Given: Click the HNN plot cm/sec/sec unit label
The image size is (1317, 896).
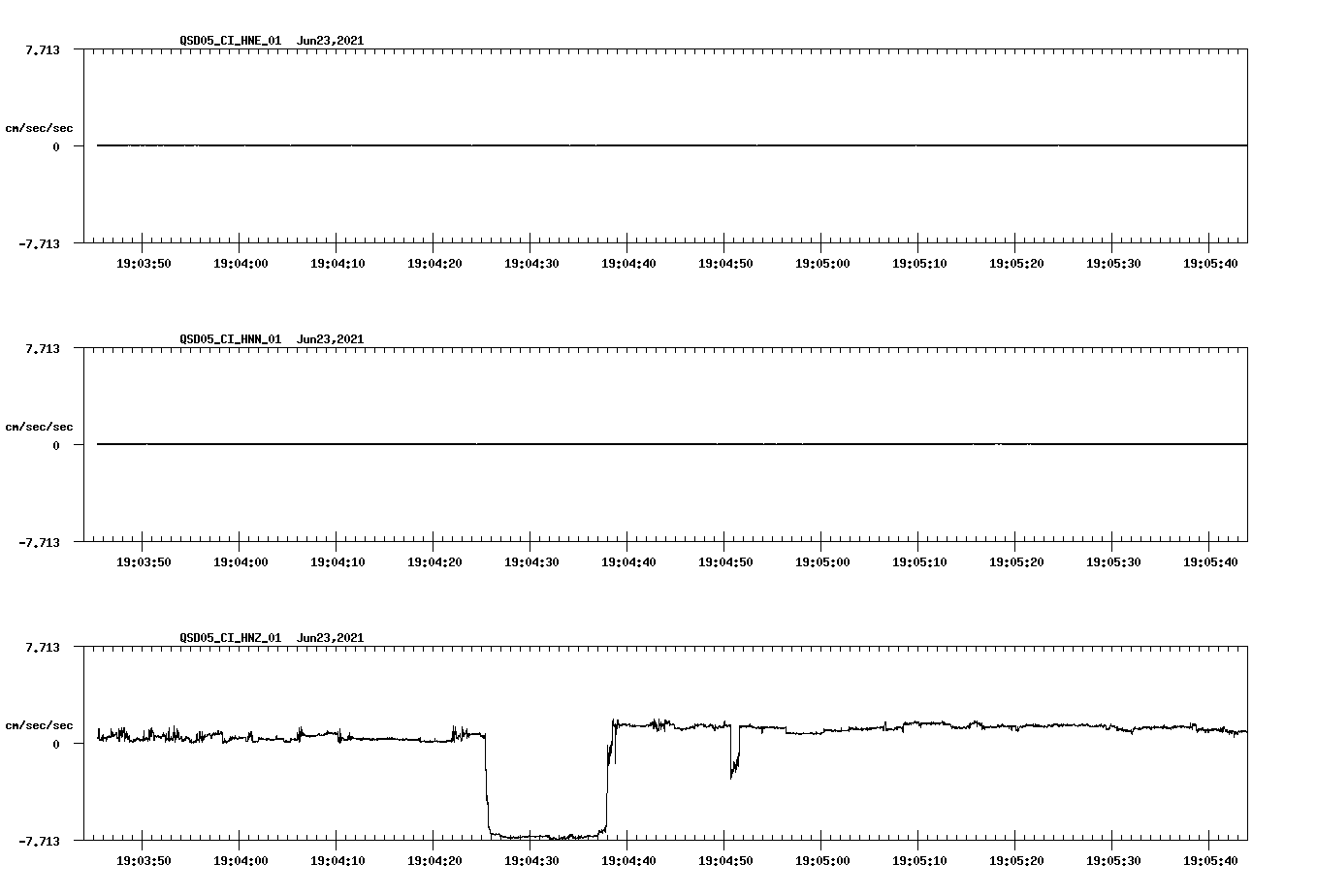Looking at the screenshot, I should click(39, 427).
